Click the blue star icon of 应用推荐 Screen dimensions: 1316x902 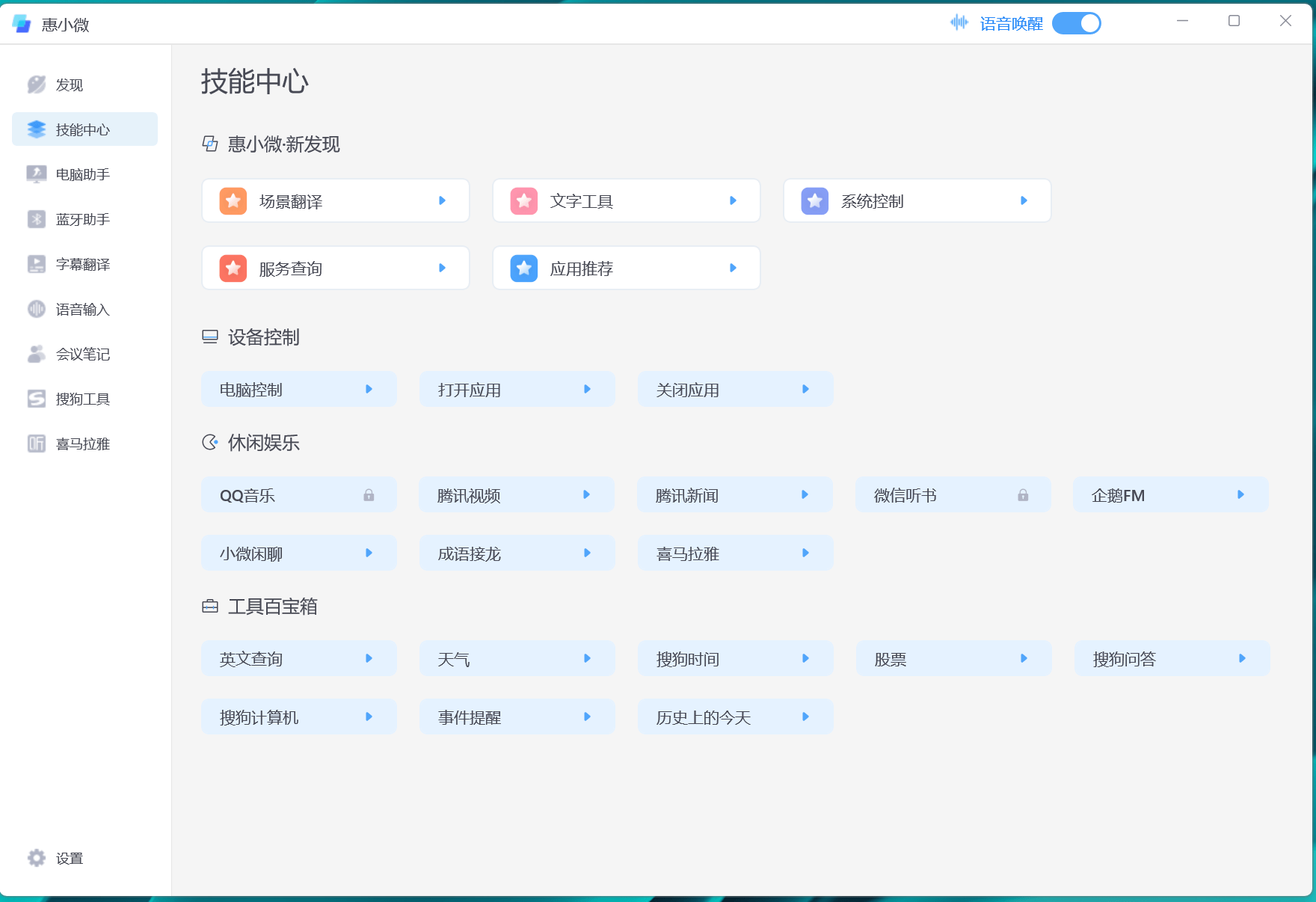point(524,268)
